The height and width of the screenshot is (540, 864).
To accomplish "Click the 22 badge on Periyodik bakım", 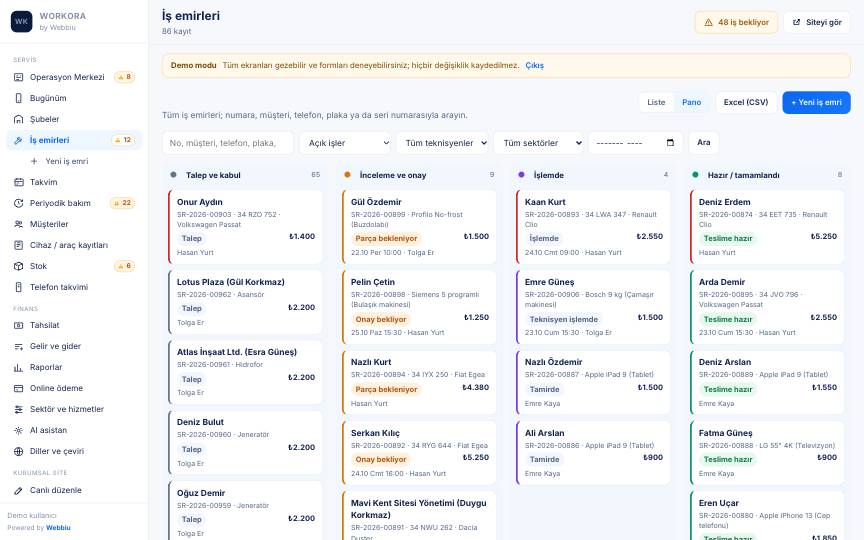I will (122, 203).
